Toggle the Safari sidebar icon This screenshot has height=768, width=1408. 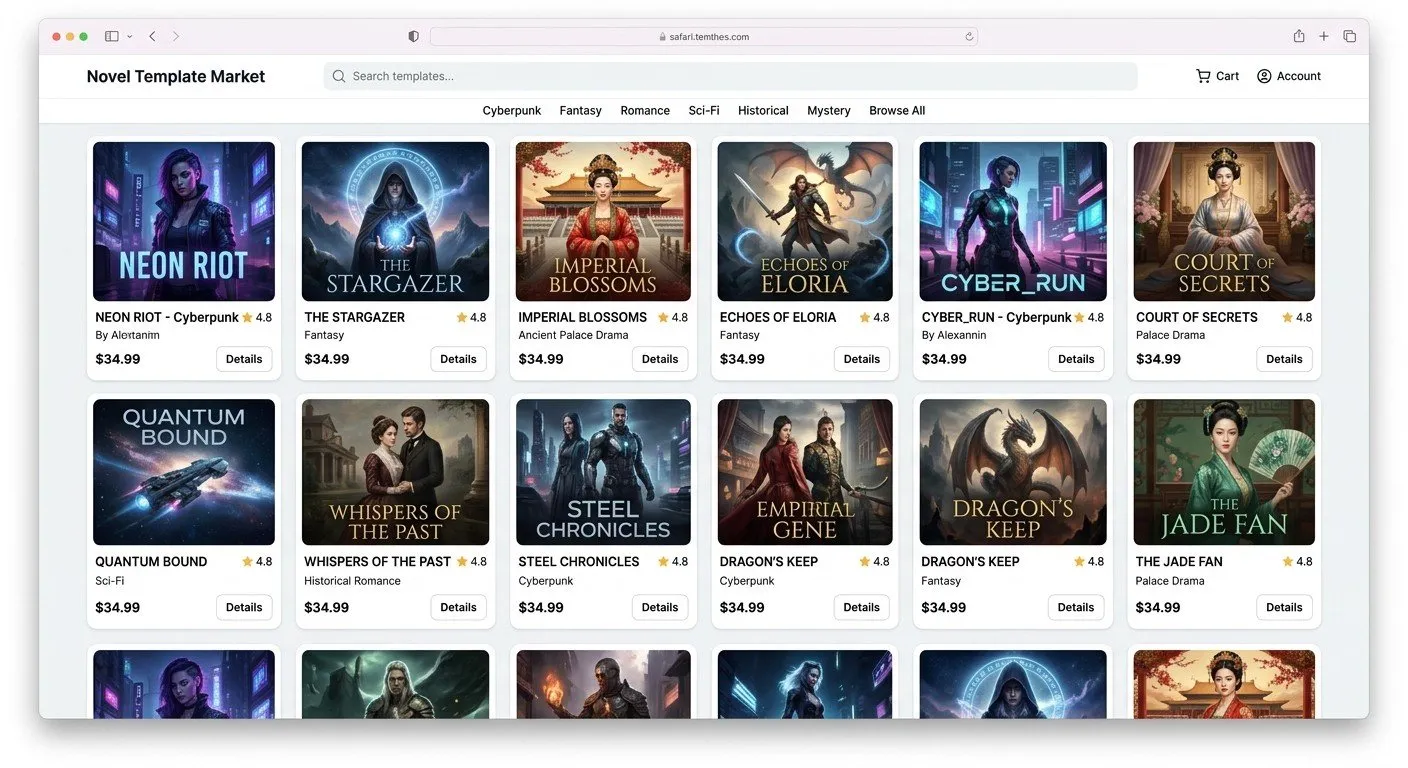(111, 36)
